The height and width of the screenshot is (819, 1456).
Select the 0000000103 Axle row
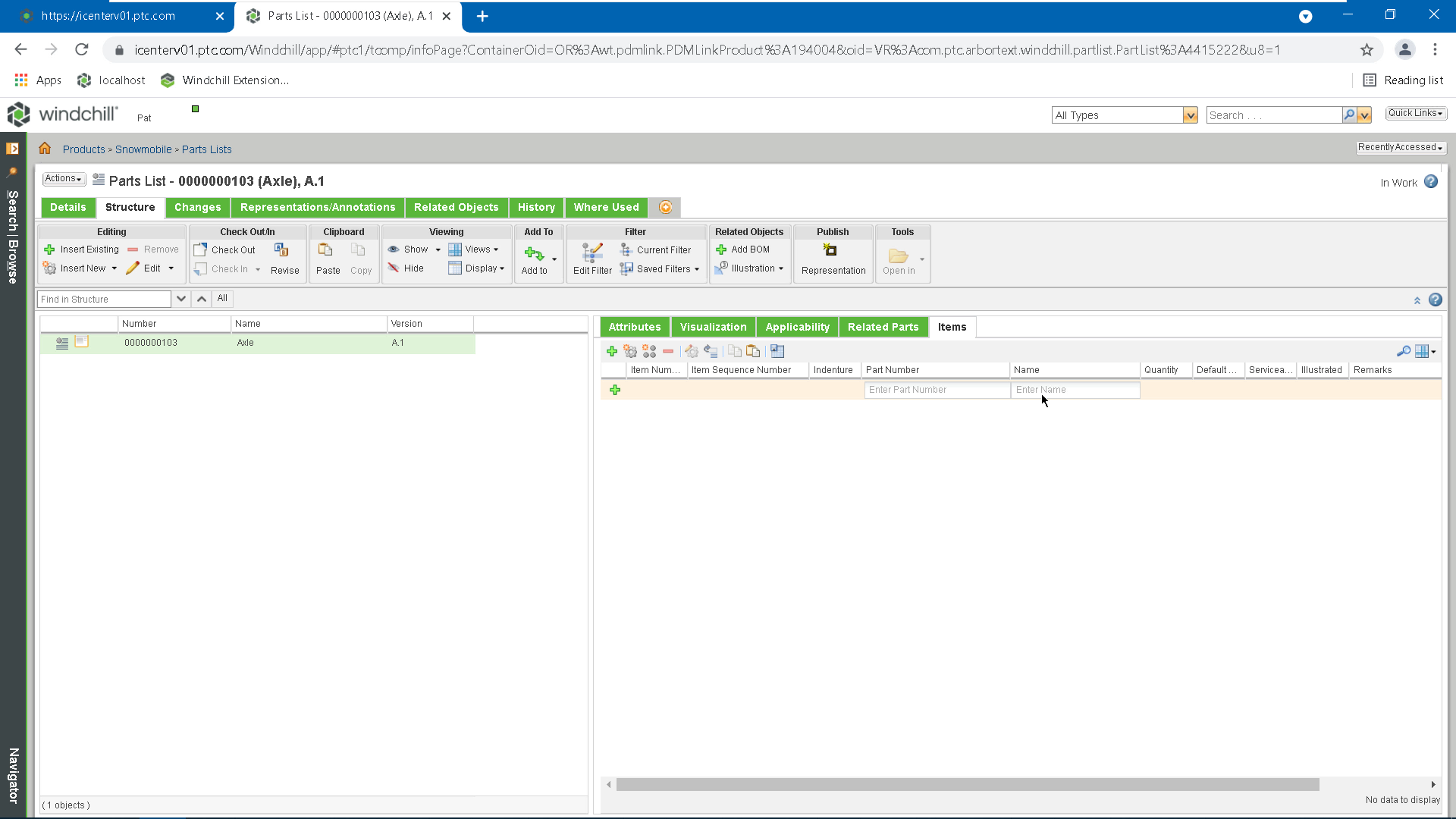(258, 343)
